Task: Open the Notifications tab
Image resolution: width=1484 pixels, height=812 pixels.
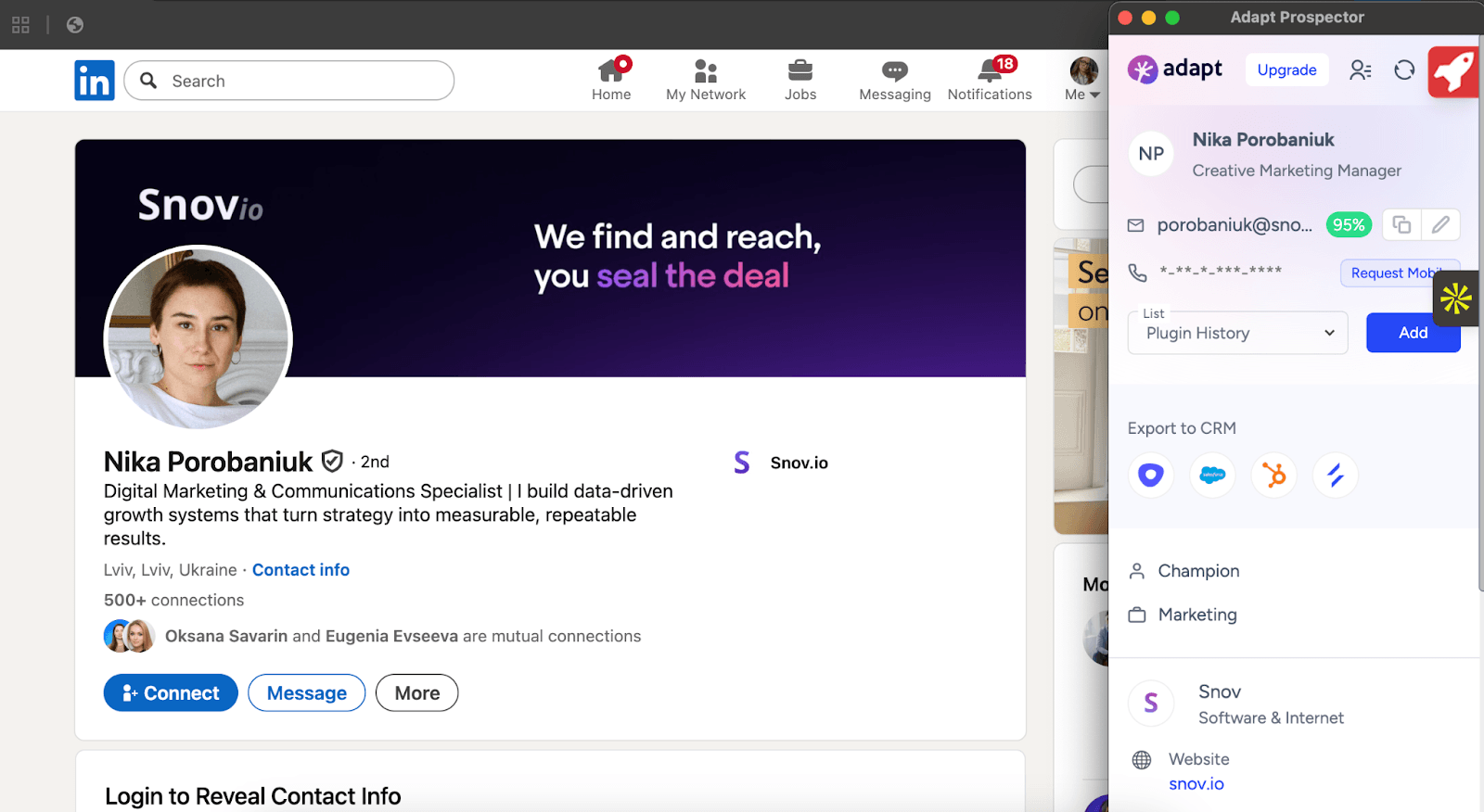Action: 990,80
